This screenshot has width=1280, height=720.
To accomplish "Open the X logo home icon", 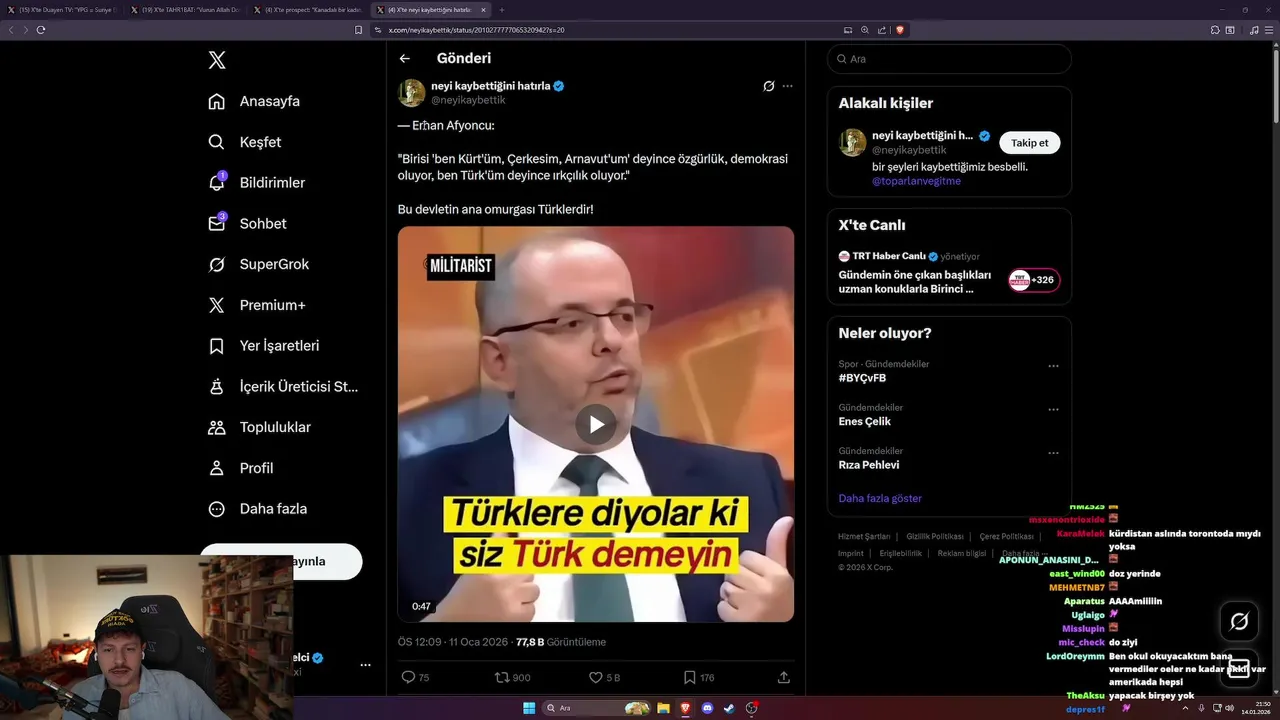I will coord(217,60).
